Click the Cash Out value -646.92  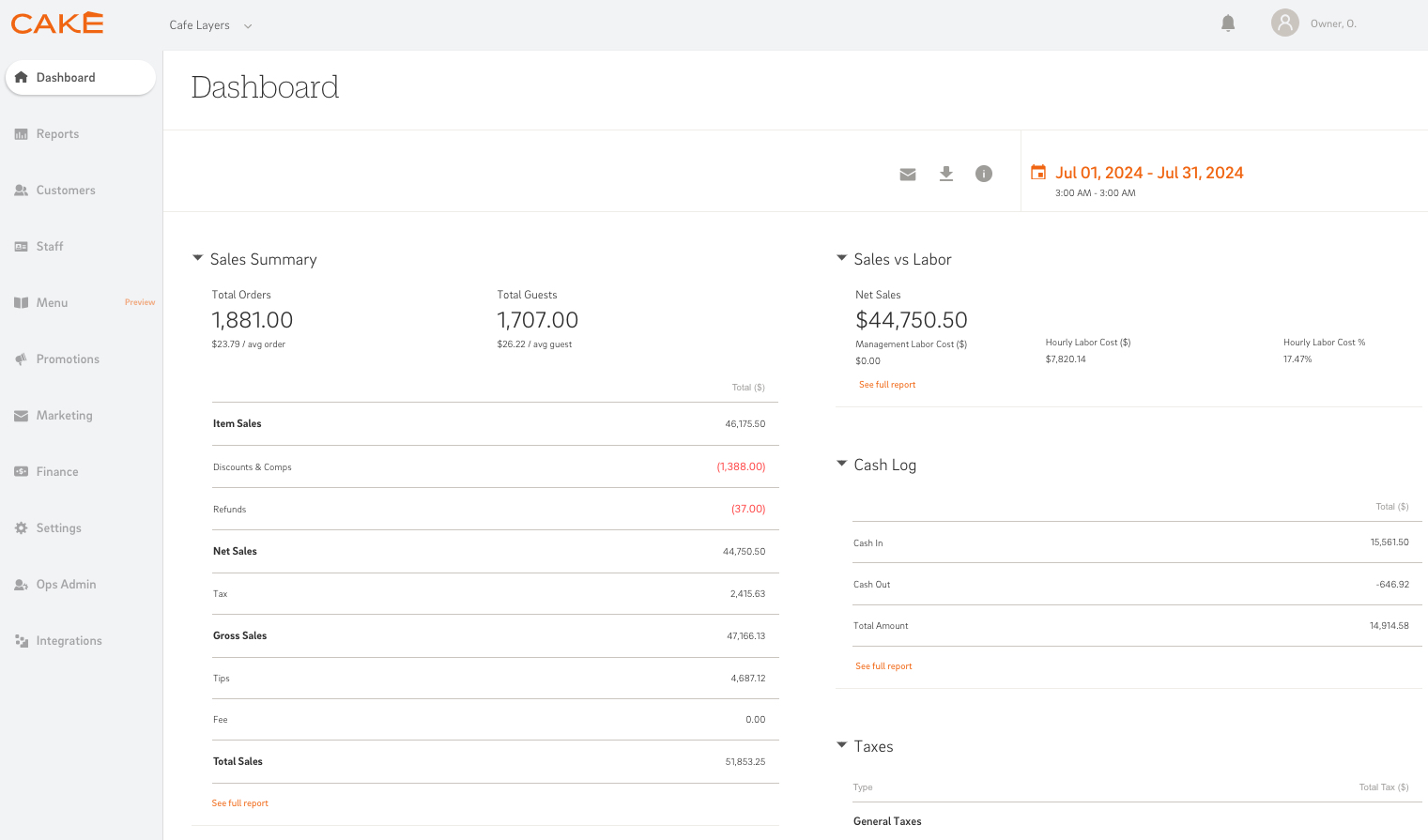pyautogui.click(x=1393, y=585)
